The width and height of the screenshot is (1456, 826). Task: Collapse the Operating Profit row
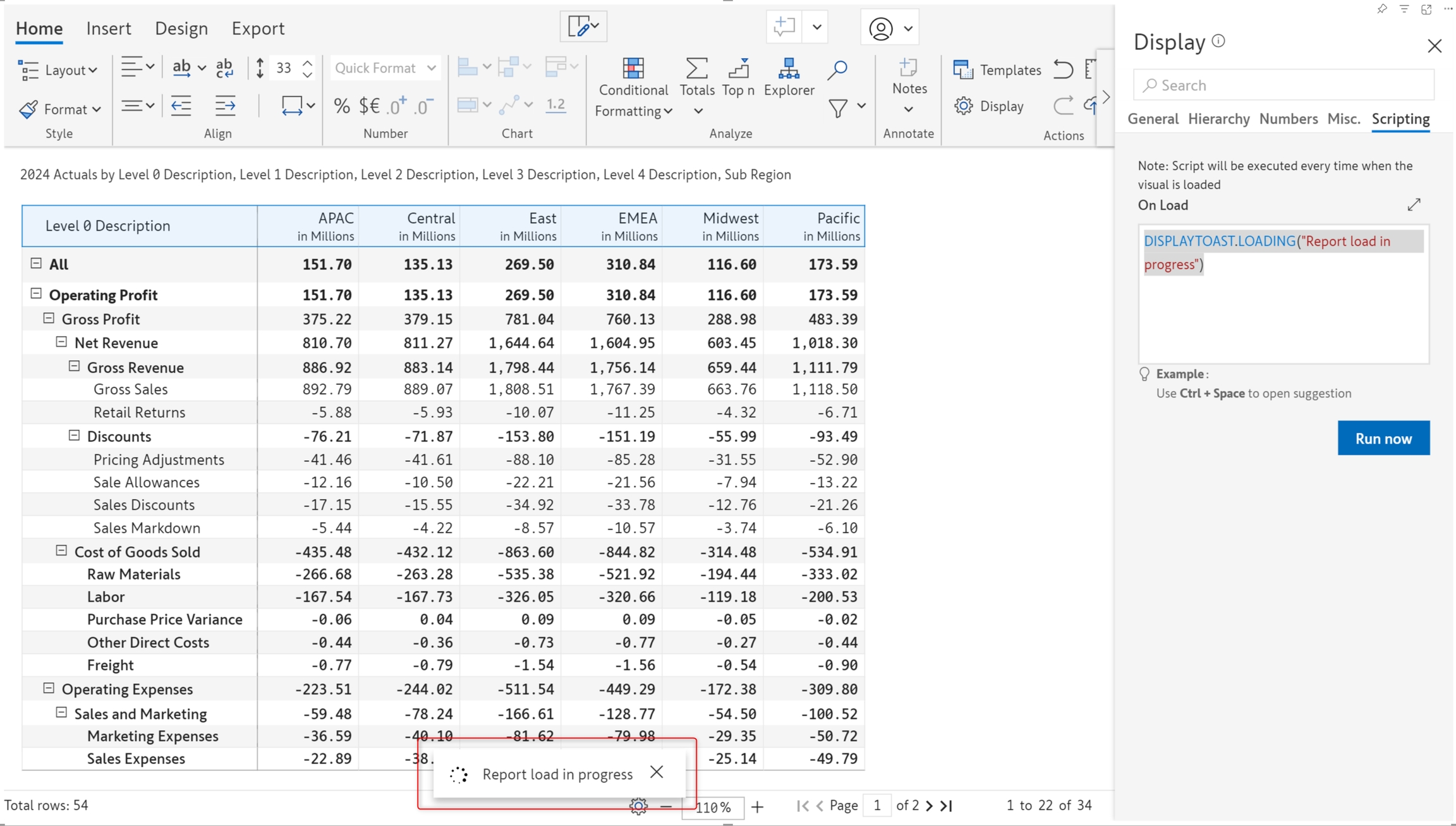pyautogui.click(x=36, y=294)
